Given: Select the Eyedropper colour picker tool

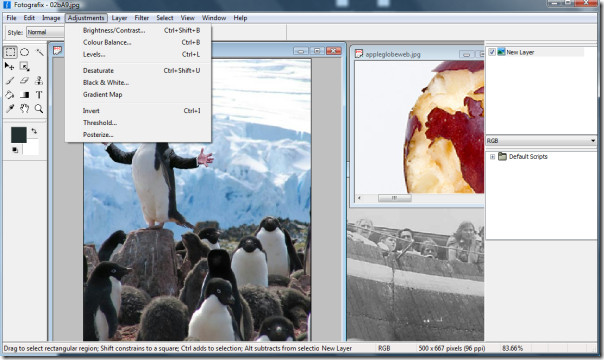Looking at the screenshot, I should point(10,109).
